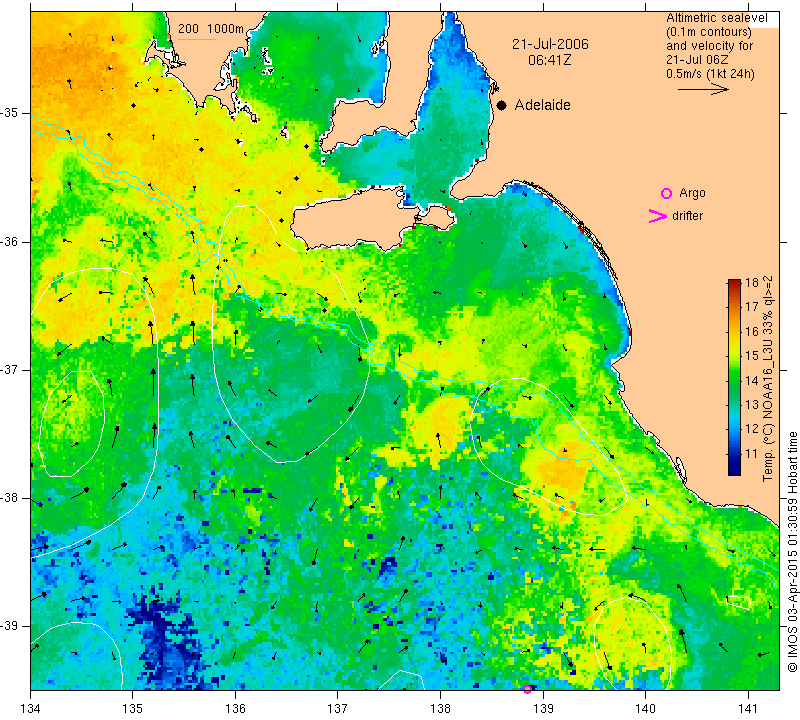This screenshot has width=800, height=720.
Task: Click the -35 latitude axis label
Action: [x=11, y=113]
